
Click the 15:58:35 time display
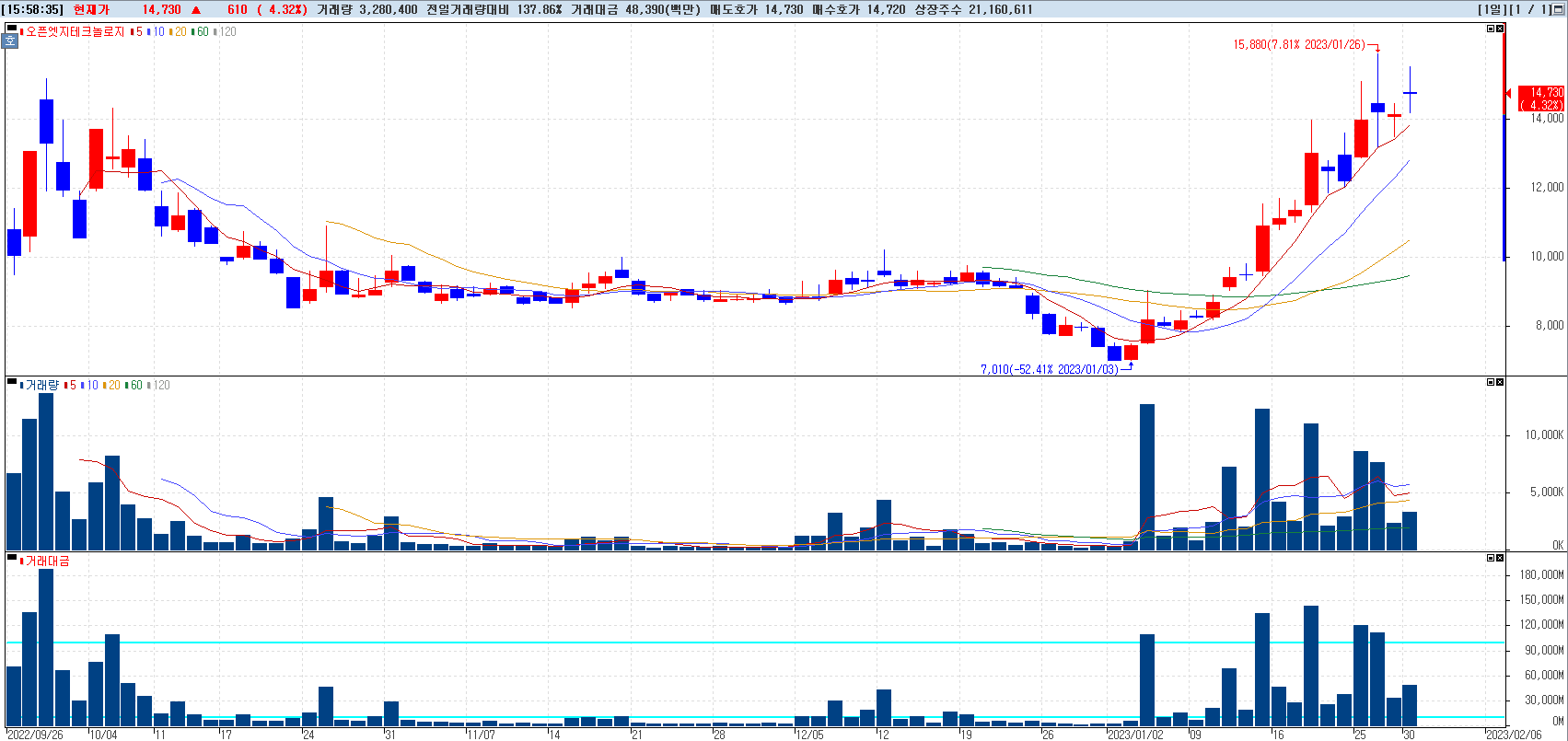click(x=33, y=9)
